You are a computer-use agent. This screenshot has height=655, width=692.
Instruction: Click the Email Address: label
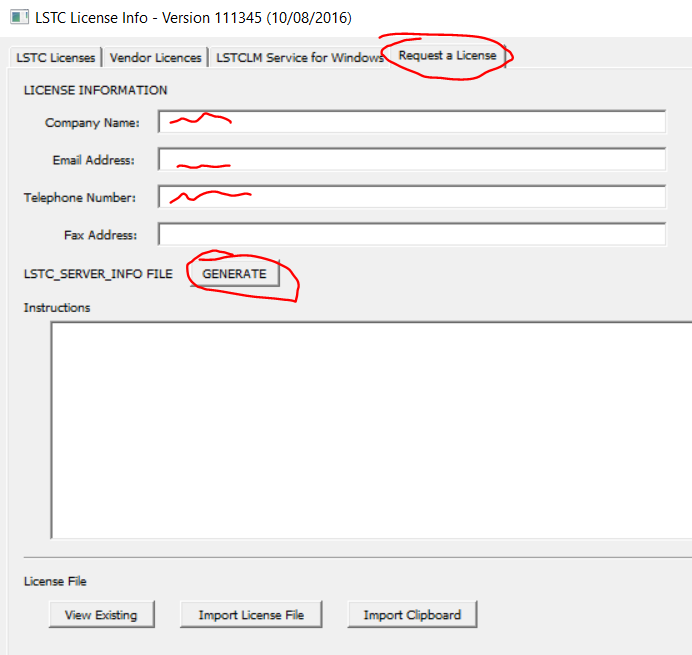[94, 160]
